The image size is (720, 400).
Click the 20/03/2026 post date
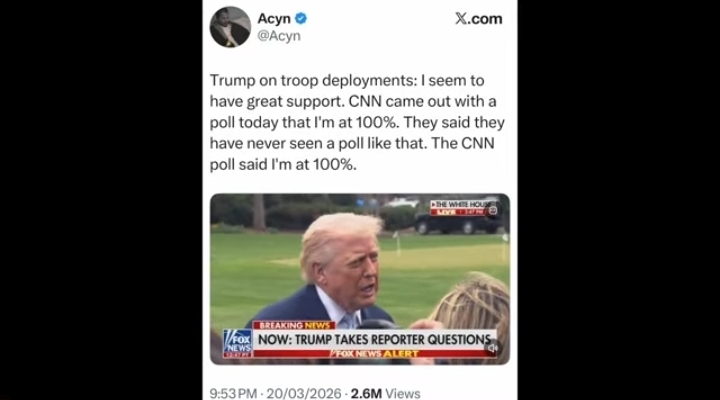click(304, 394)
